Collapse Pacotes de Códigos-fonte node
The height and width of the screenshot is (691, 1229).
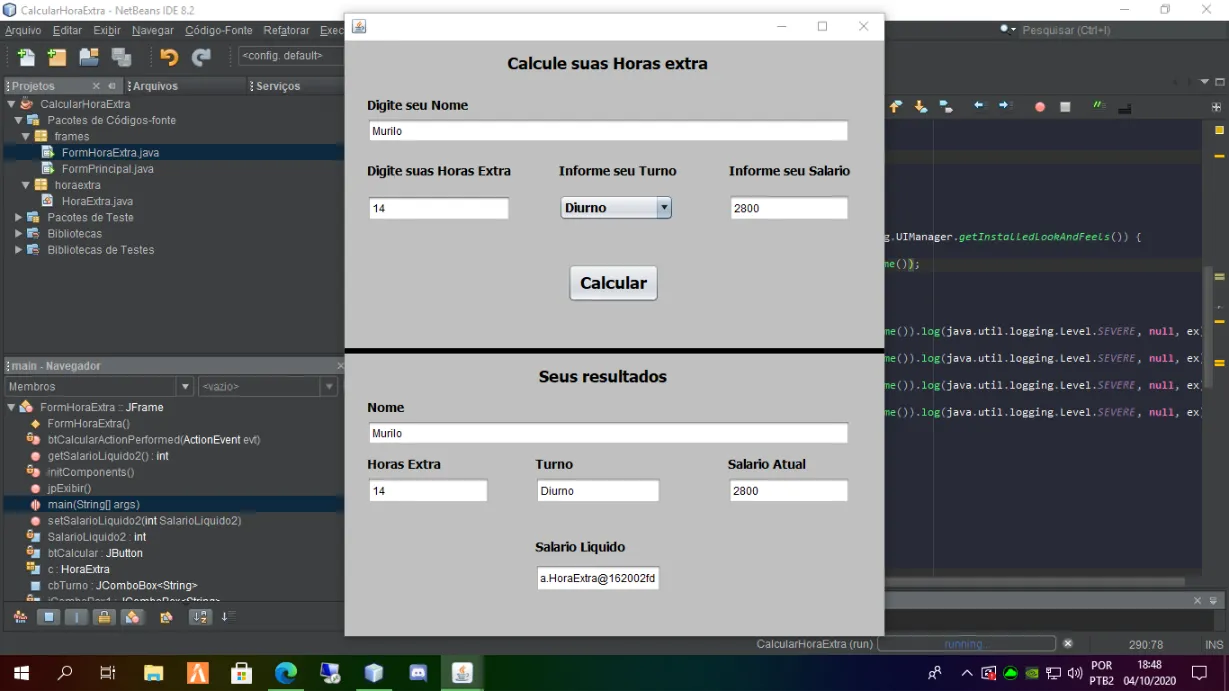pos(18,120)
